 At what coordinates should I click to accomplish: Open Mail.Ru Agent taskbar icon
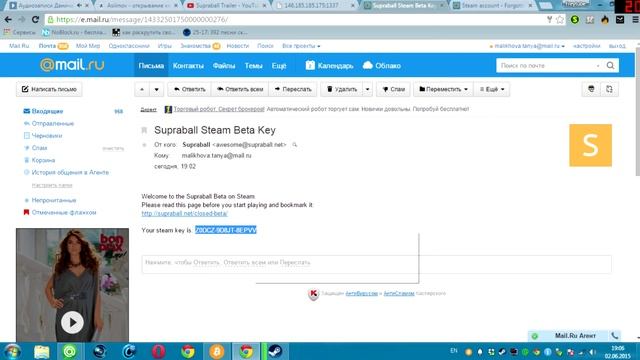70,351
